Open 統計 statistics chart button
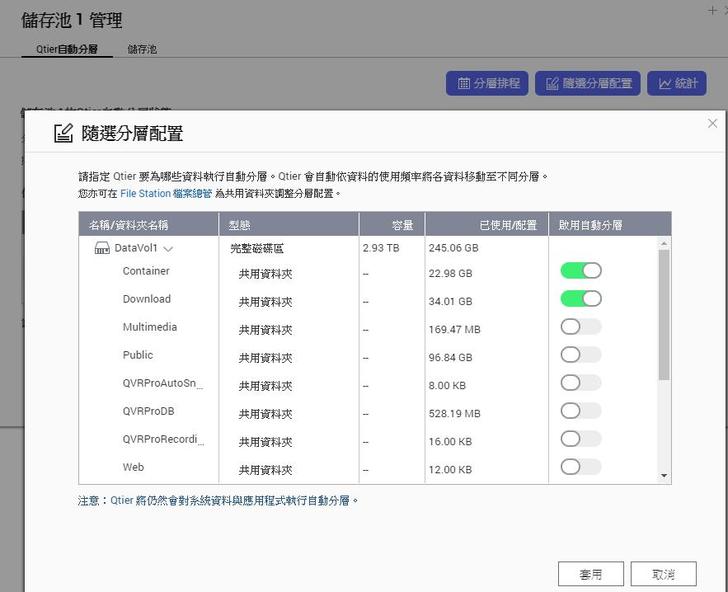Screen dimensions: 728x592 677,84
